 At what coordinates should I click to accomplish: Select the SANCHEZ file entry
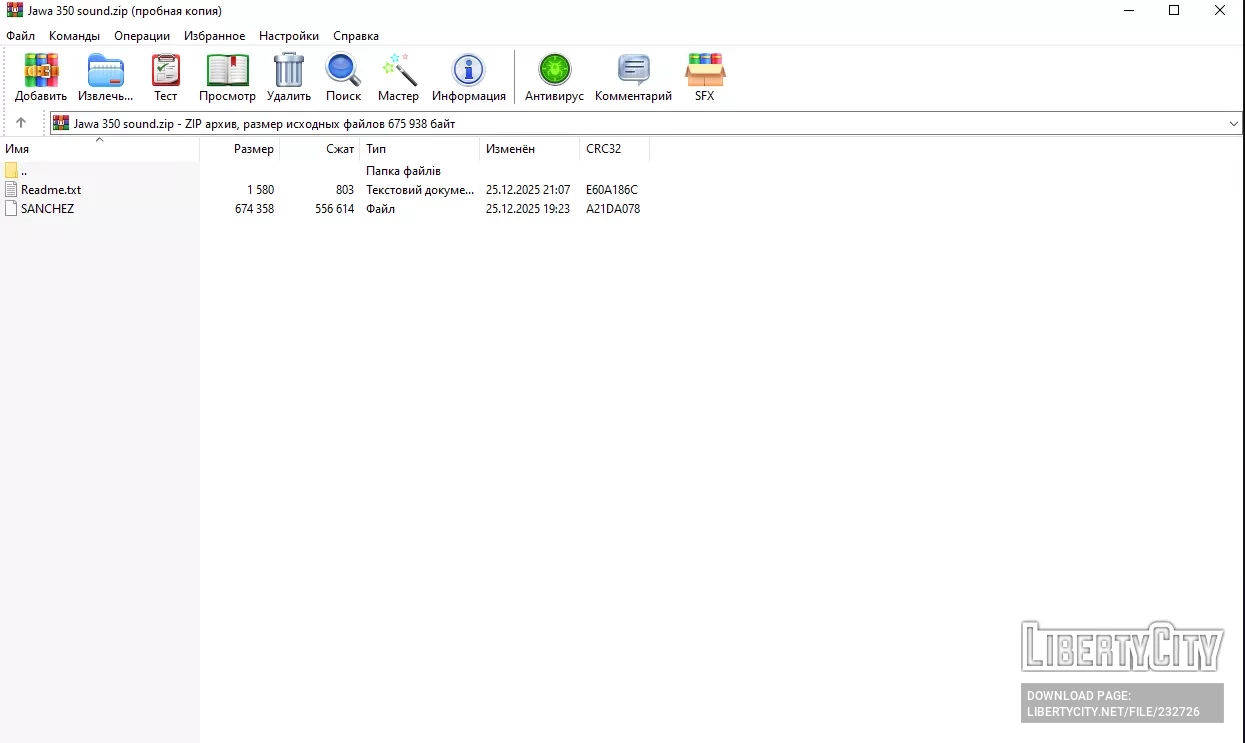tap(47, 209)
